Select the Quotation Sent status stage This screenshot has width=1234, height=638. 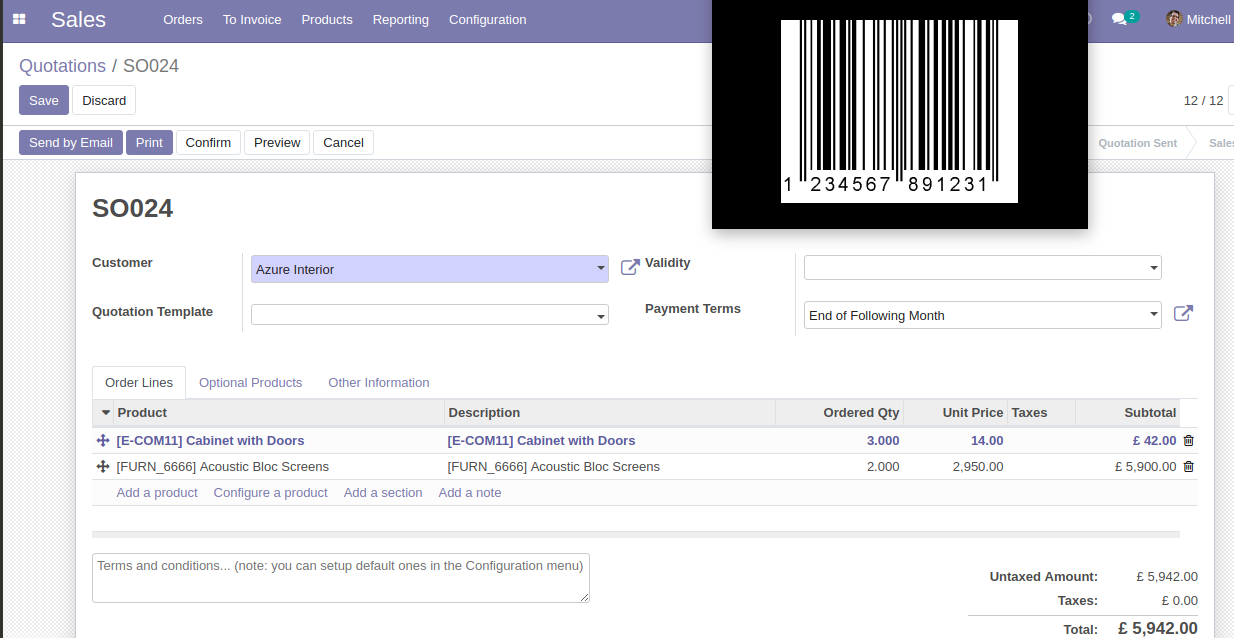click(1138, 143)
